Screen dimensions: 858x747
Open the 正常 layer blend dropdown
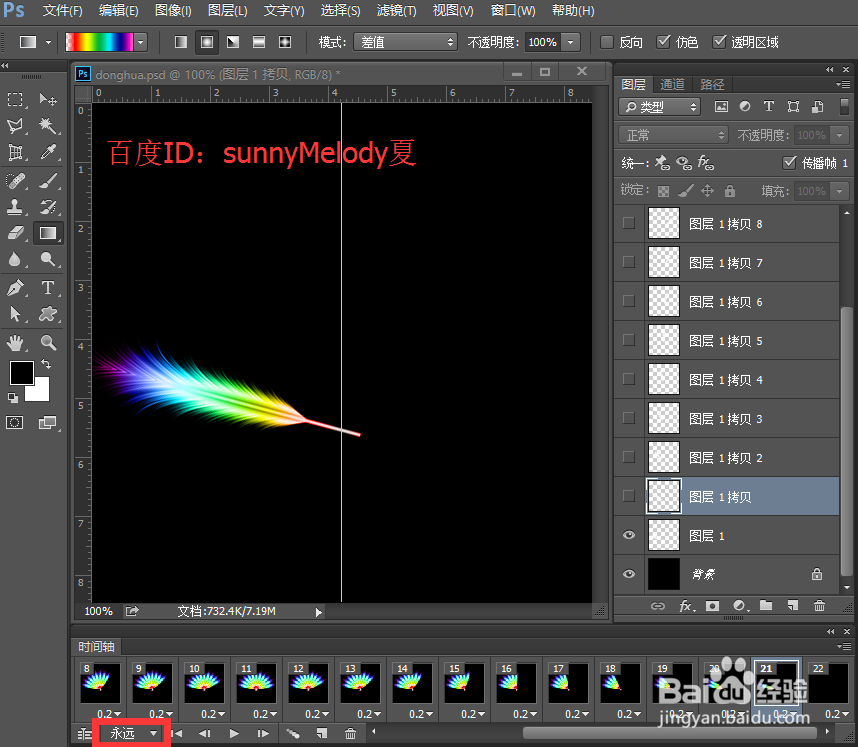tap(674, 135)
